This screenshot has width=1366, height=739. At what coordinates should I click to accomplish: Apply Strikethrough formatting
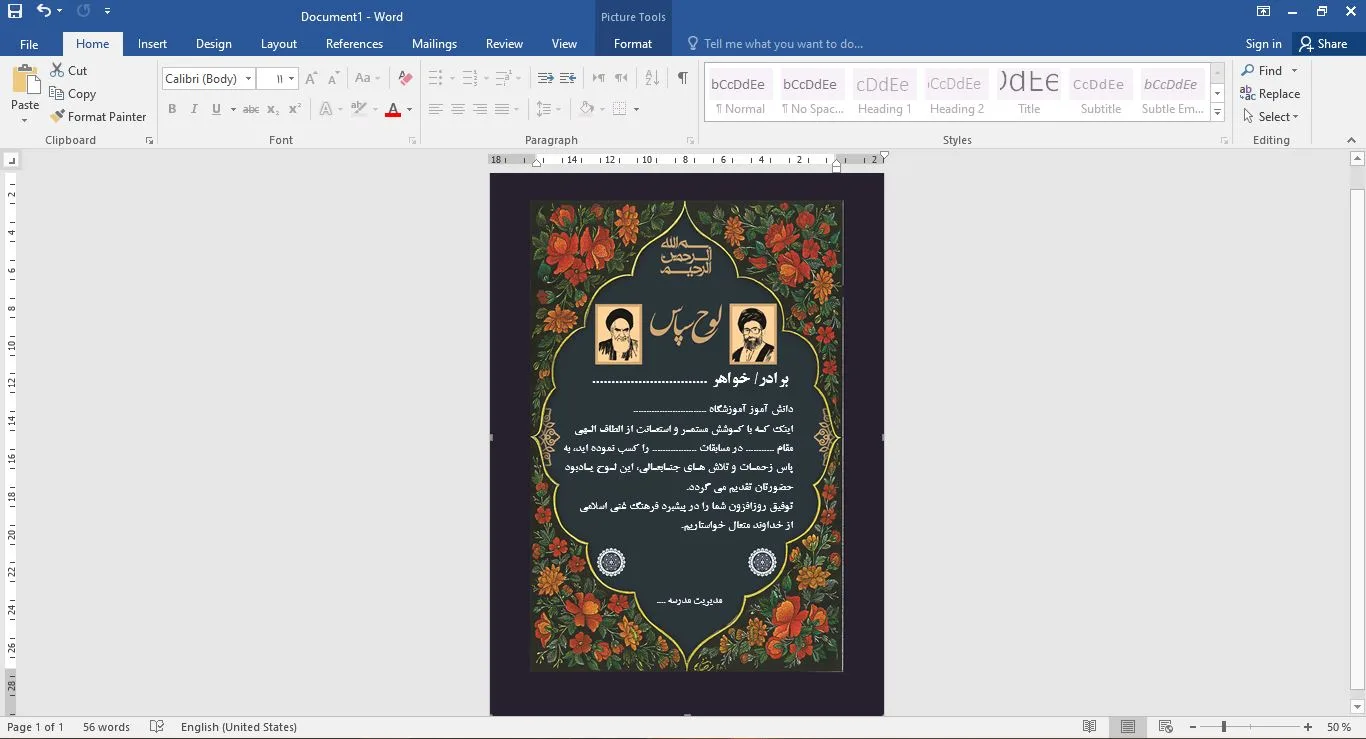pos(251,109)
